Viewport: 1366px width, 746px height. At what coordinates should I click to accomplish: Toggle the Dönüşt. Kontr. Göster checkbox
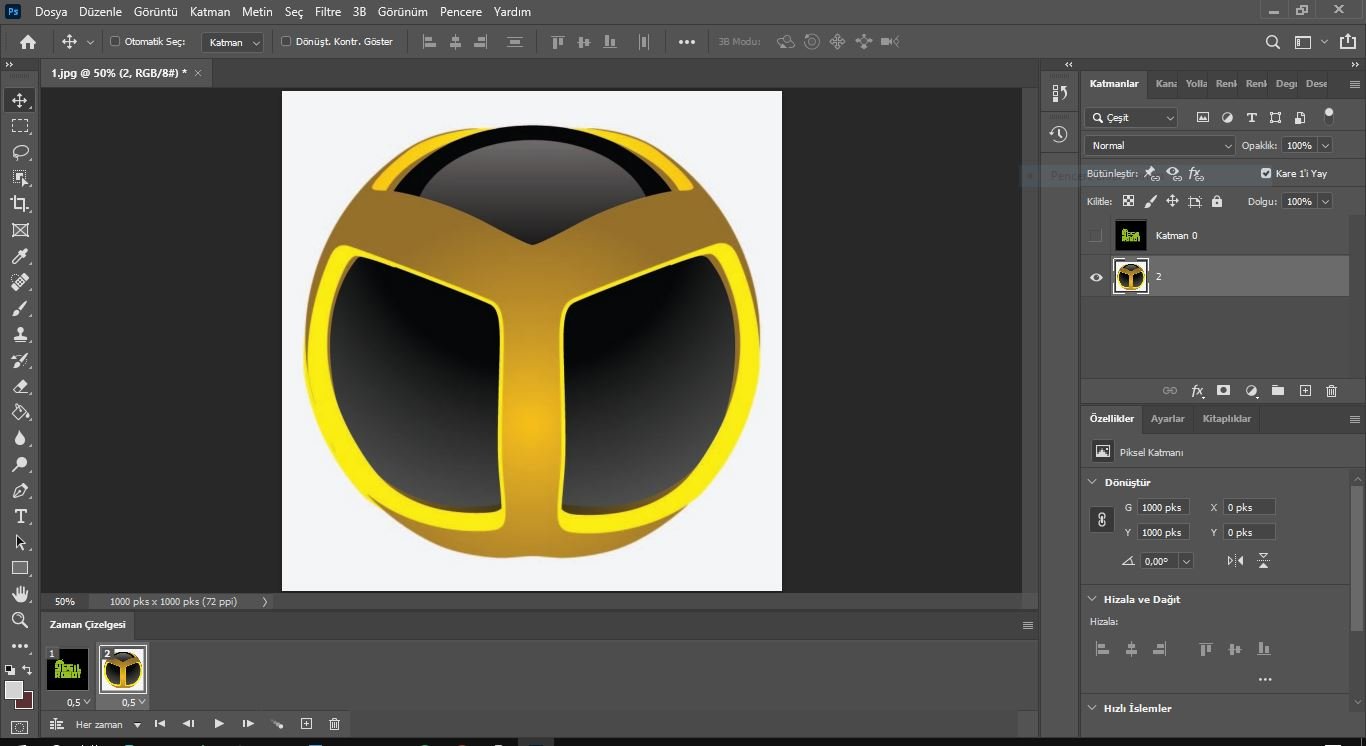pyautogui.click(x=286, y=42)
